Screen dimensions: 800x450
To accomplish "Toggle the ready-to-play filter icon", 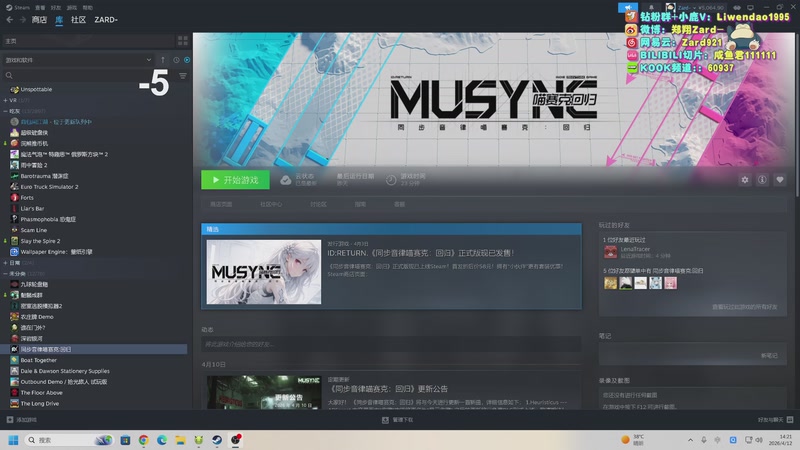I will tap(187, 60).
